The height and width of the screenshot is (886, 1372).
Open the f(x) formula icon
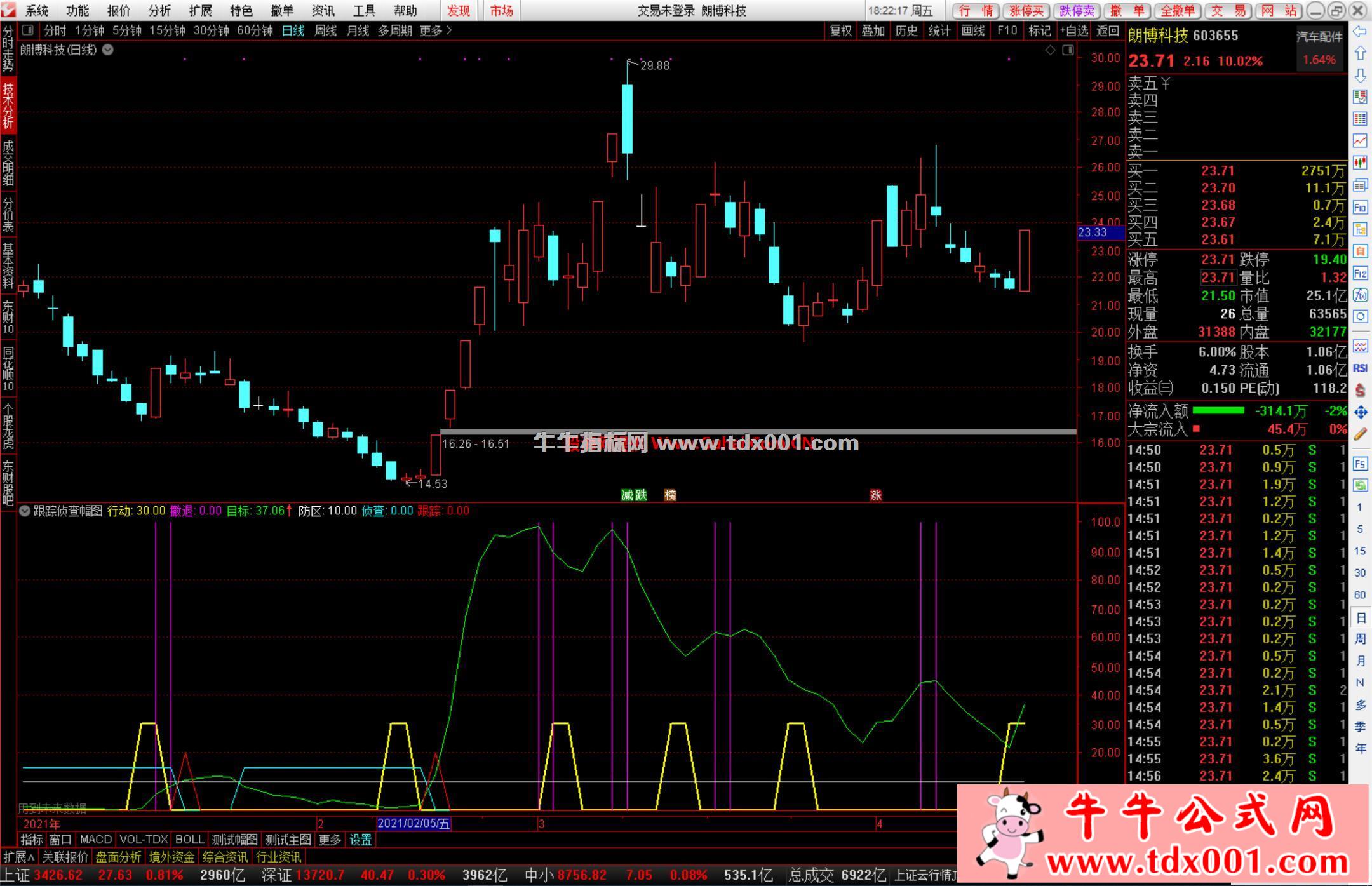(x=1360, y=295)
